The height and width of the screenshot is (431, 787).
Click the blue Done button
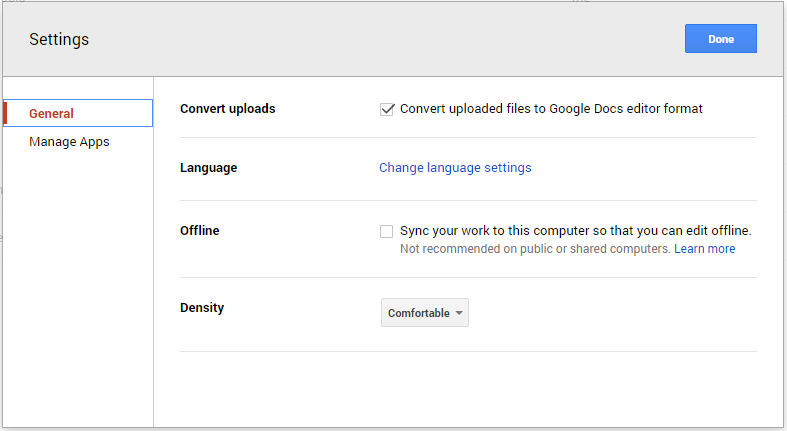click(x=720, y=39)
